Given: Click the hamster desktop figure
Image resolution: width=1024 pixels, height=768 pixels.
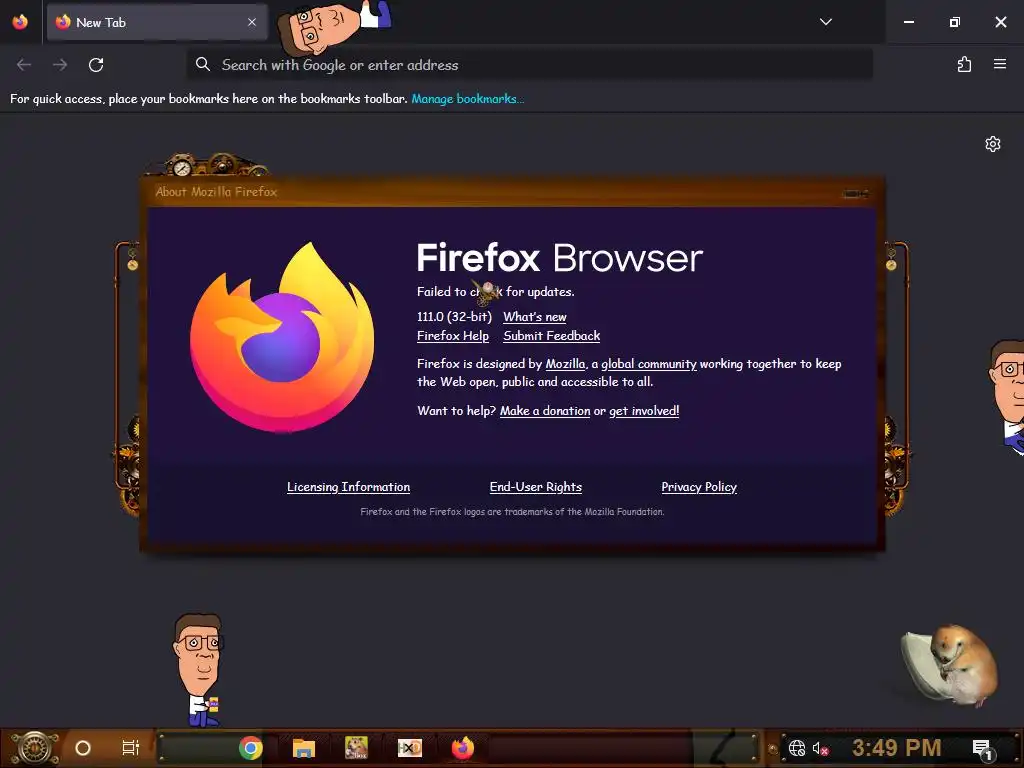Looking at the screenshot, I should [950, 665].
